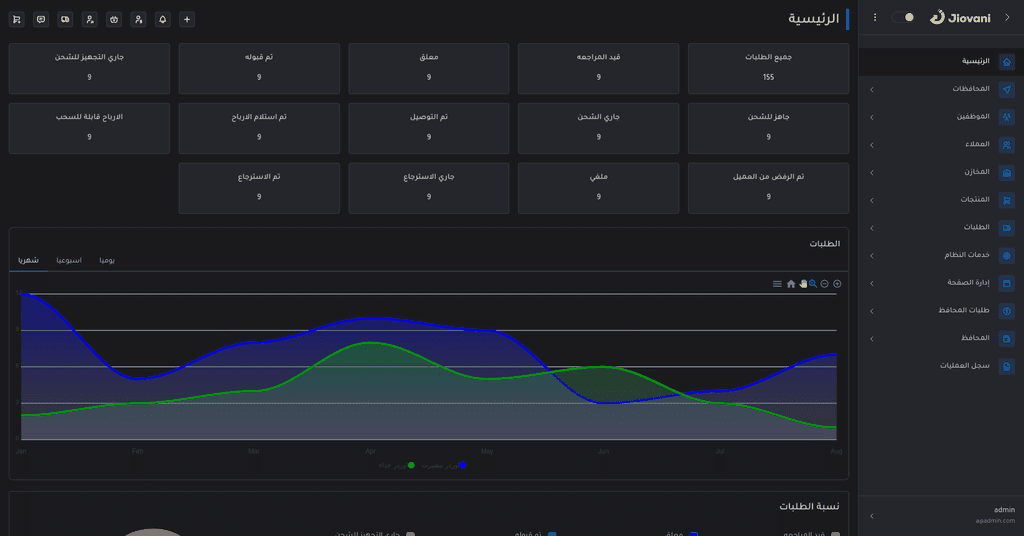Toggle the dark mode switch

coord(903,18)
